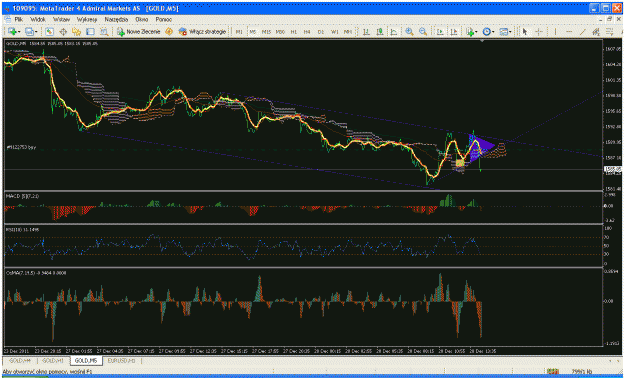The height and width of the screenshot is (378, 625).
Task: Toggle the Terminal window icon
Action: (x=90, y=32)
